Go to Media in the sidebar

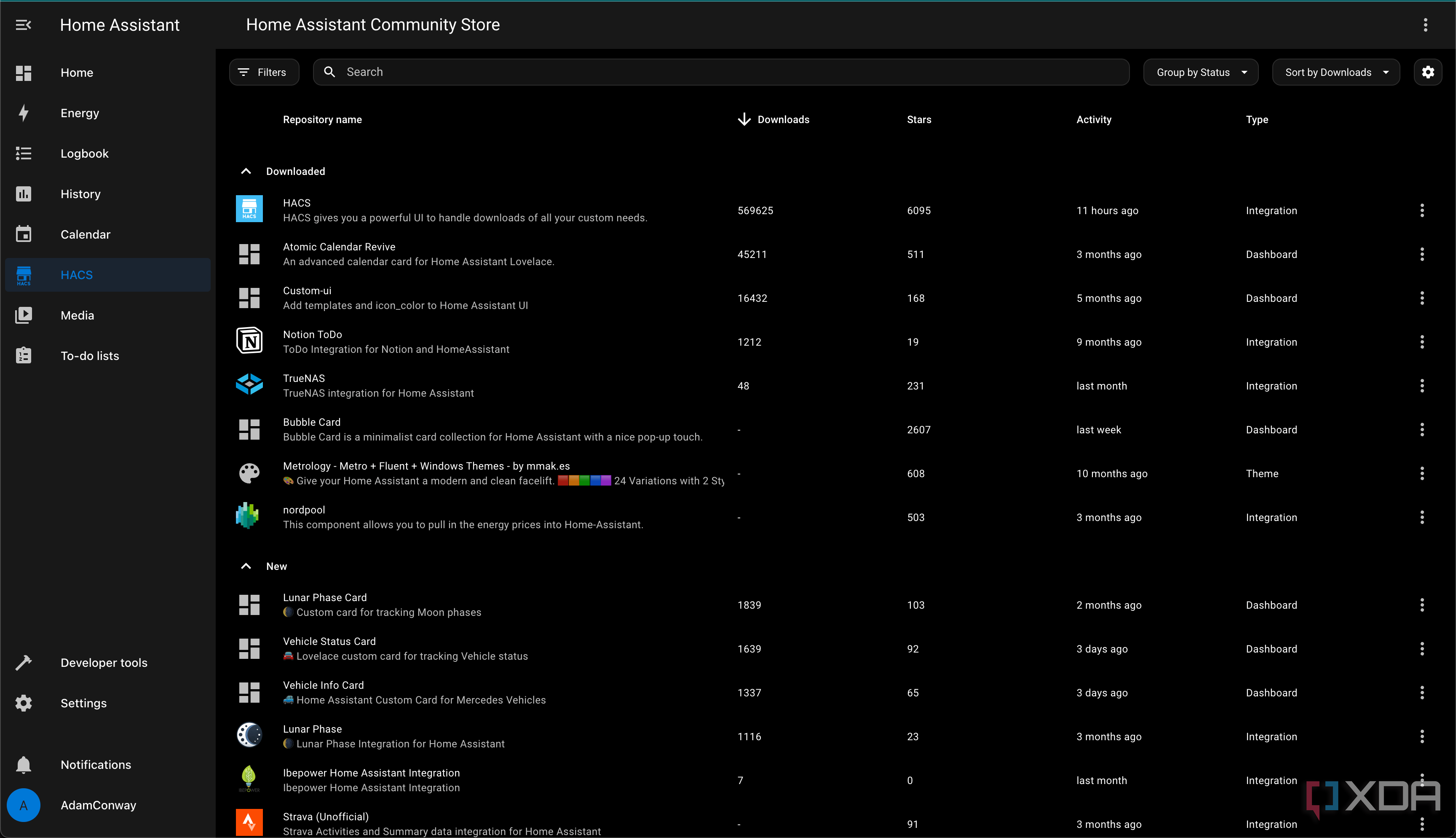coord(107,315)
